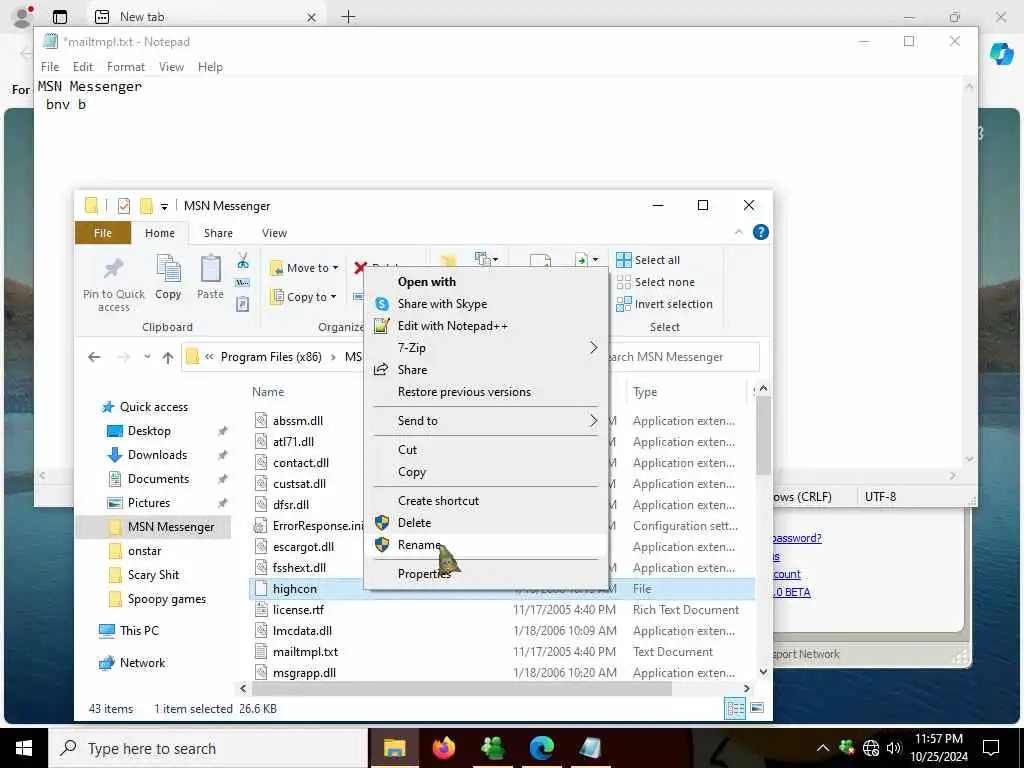The image size is (1024, 768).
Task: Switch to the View ribbon tab
Action: (x=274, y=233)
